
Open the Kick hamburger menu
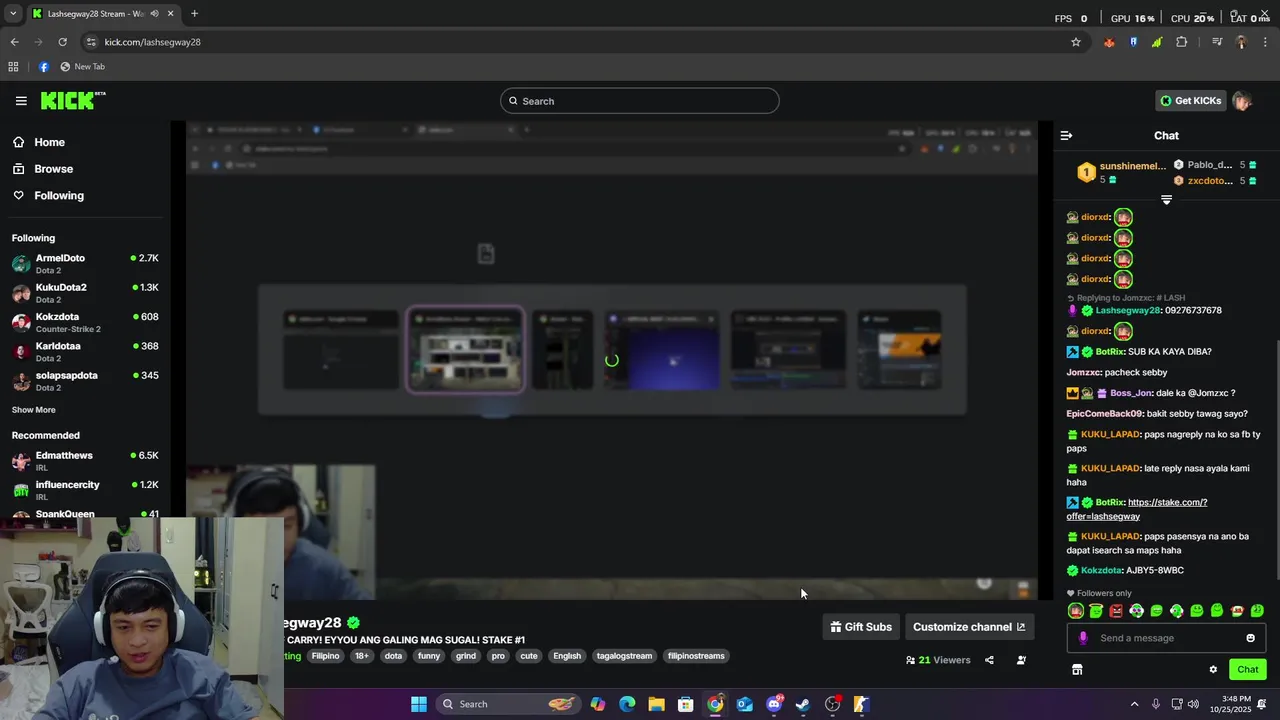(21, 101)
